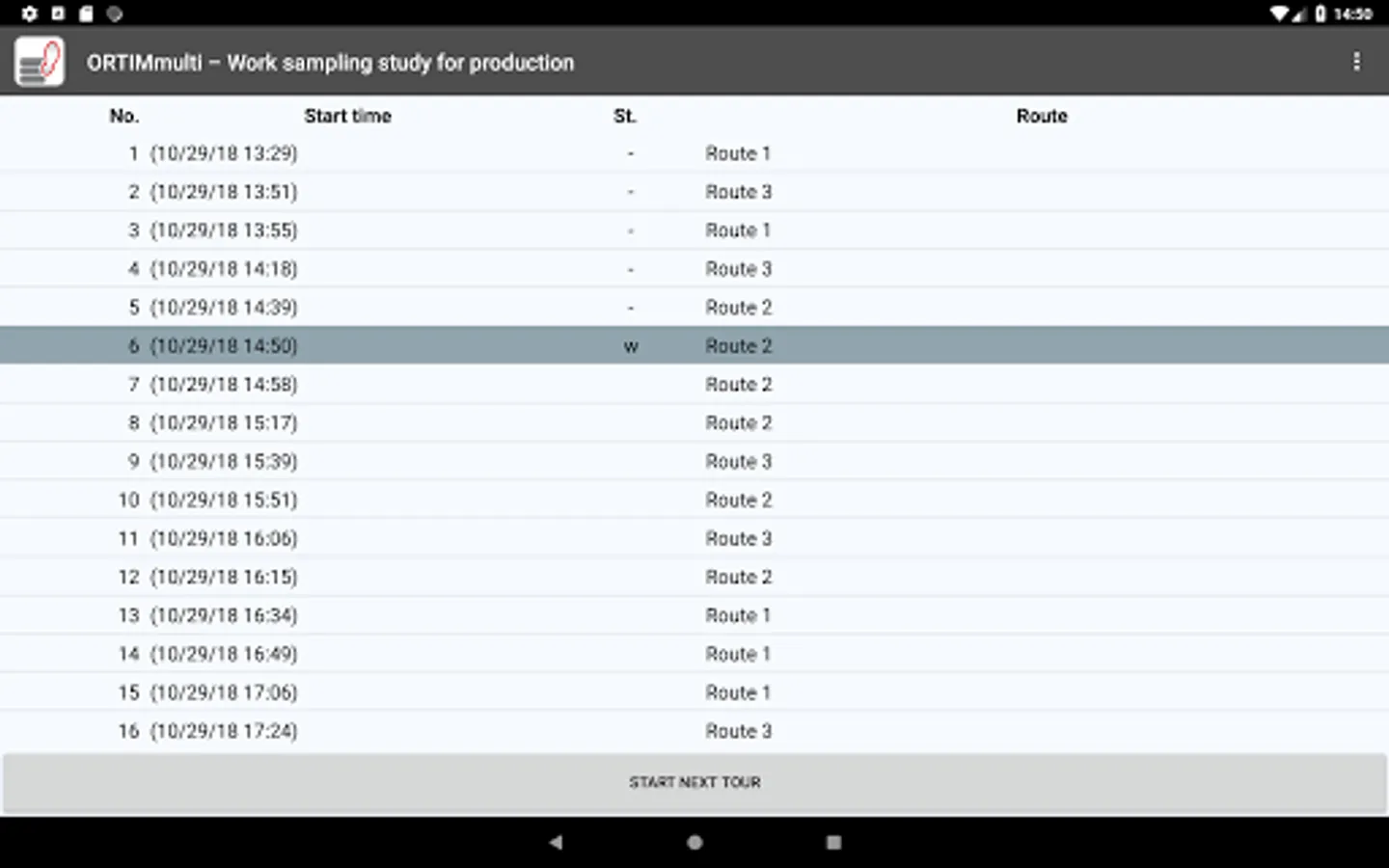Tap the ORTIMmulti app logo icon
Screen dimensions: 1389x868
[40, 62]
